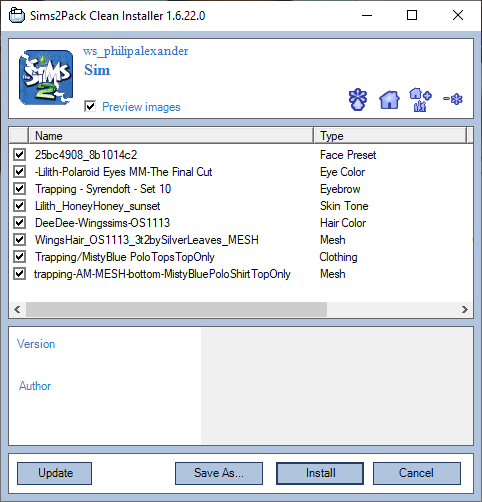The image size is (482, 502).
Task: Sort list by Name column header
Action: click(x=171, y=136)
